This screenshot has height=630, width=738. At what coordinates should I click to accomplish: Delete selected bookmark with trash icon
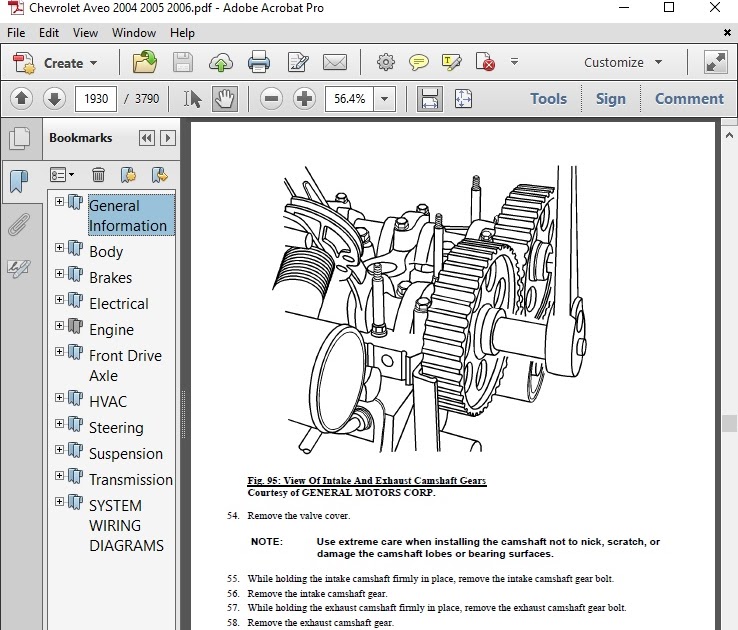pos(98,175)
